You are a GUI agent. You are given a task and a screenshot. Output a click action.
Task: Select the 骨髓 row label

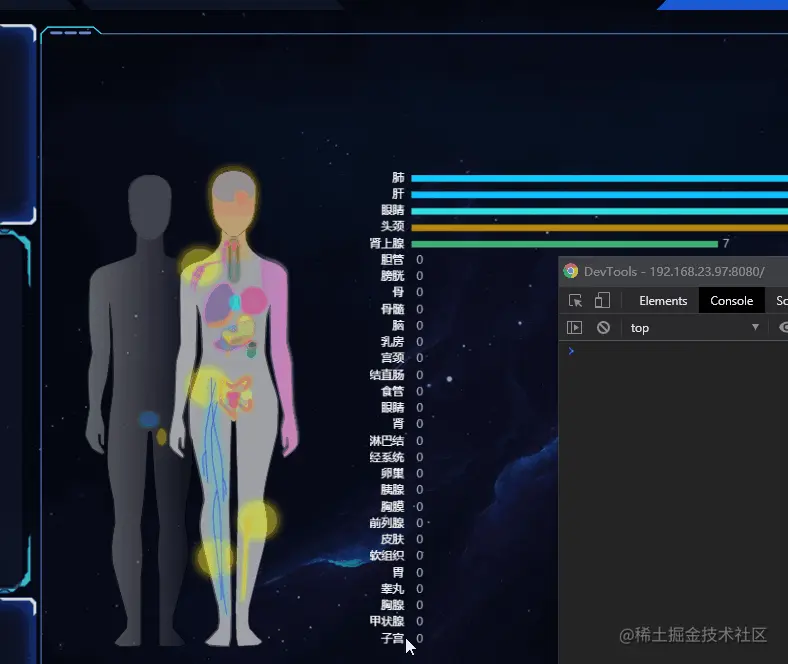(x=392, y=309)
